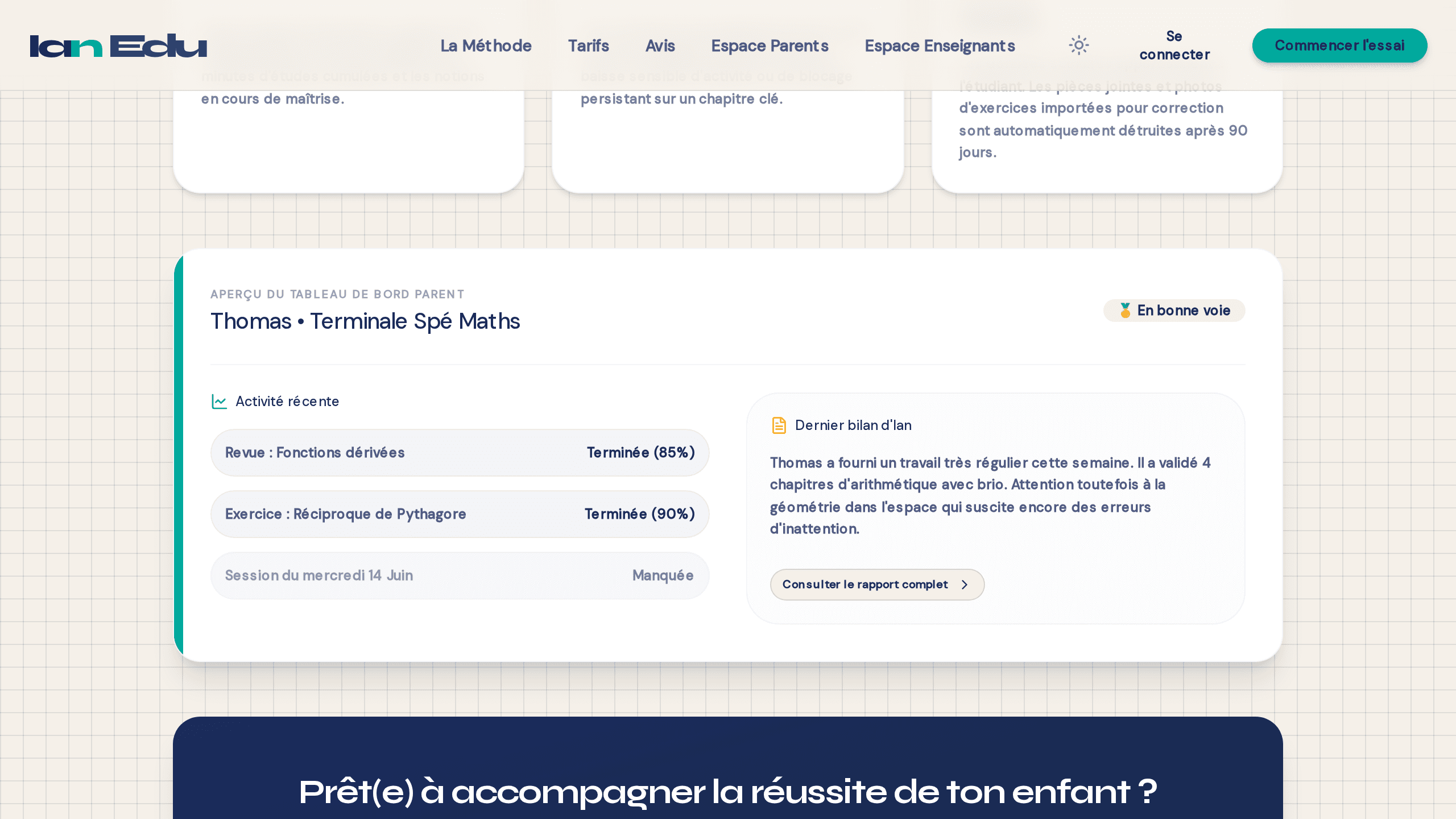Click the Activité récente heading text
This screenshot has width=1456, height=819.
tap(287, 402)
